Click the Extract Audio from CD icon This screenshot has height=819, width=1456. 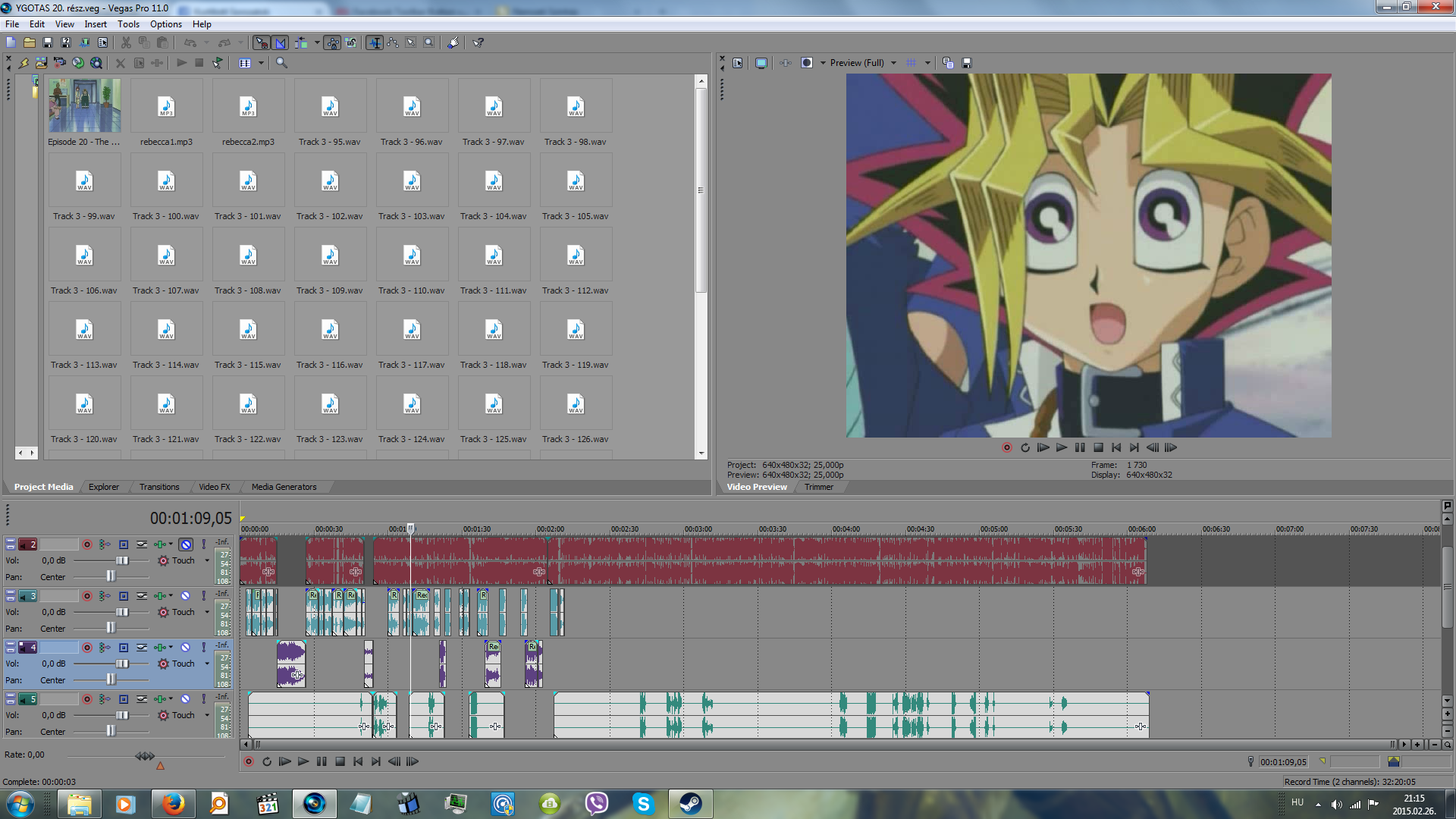[78, 63]
